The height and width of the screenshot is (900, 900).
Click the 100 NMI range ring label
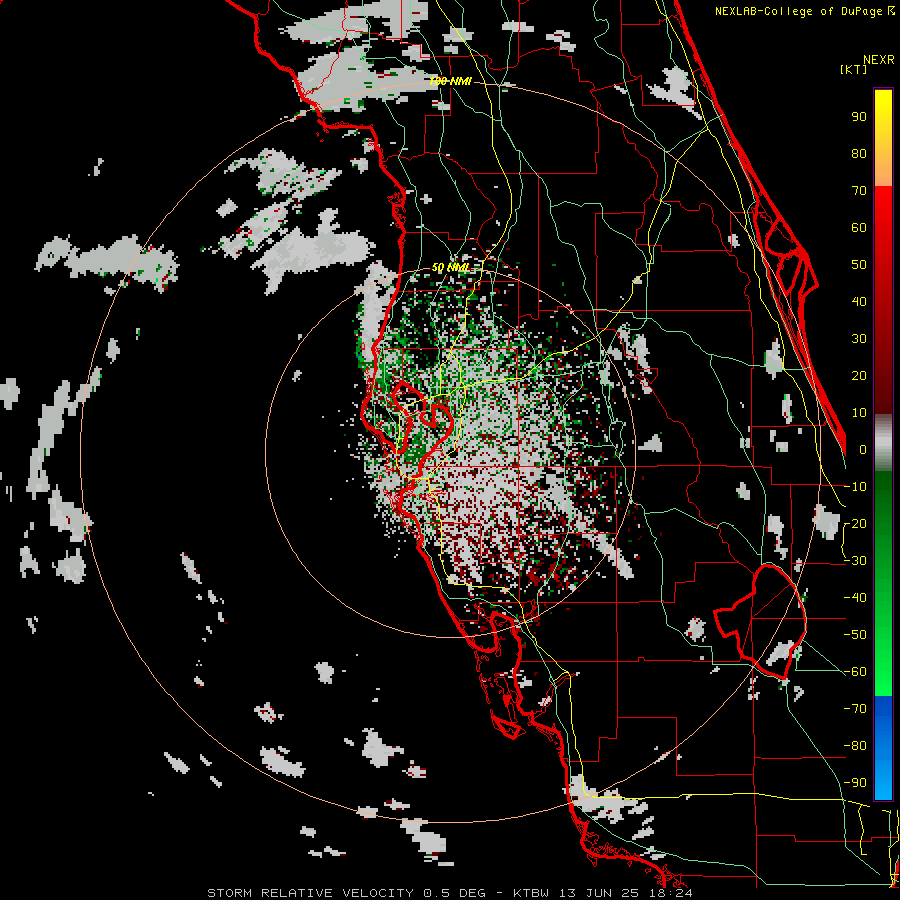[x=450, y=82]
